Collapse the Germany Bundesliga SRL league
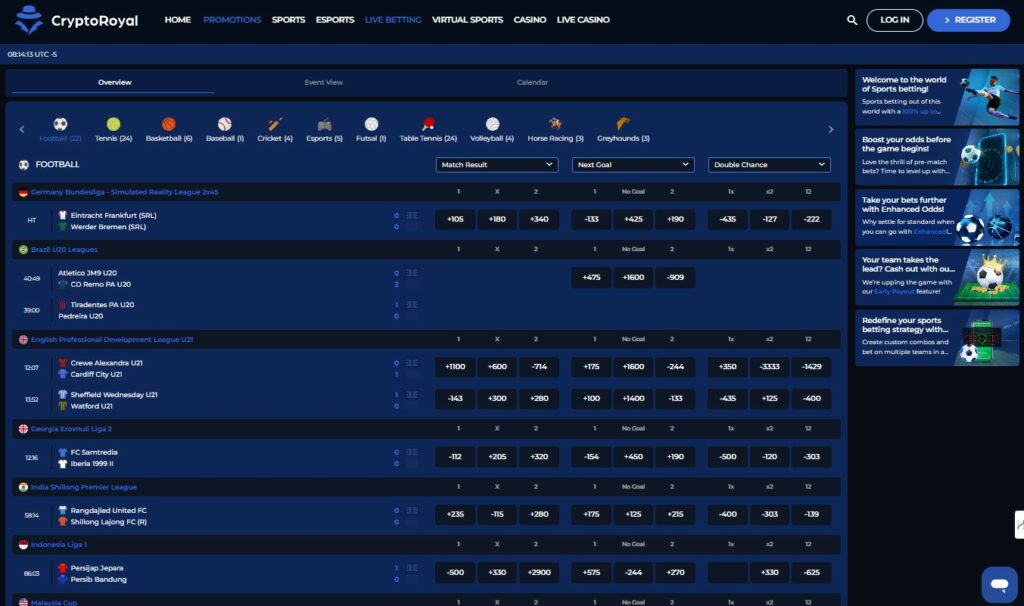The height and width of the screenshot is (606, 1024). click(x=426, y=192)
